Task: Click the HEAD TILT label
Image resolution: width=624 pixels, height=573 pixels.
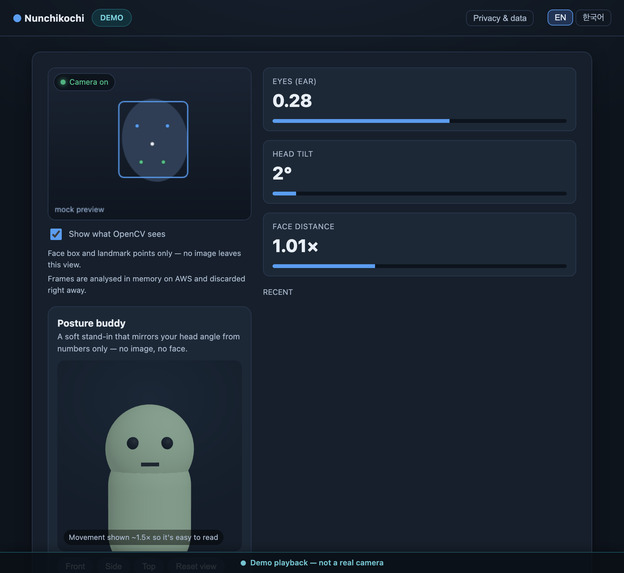Action: coord(292,154)
